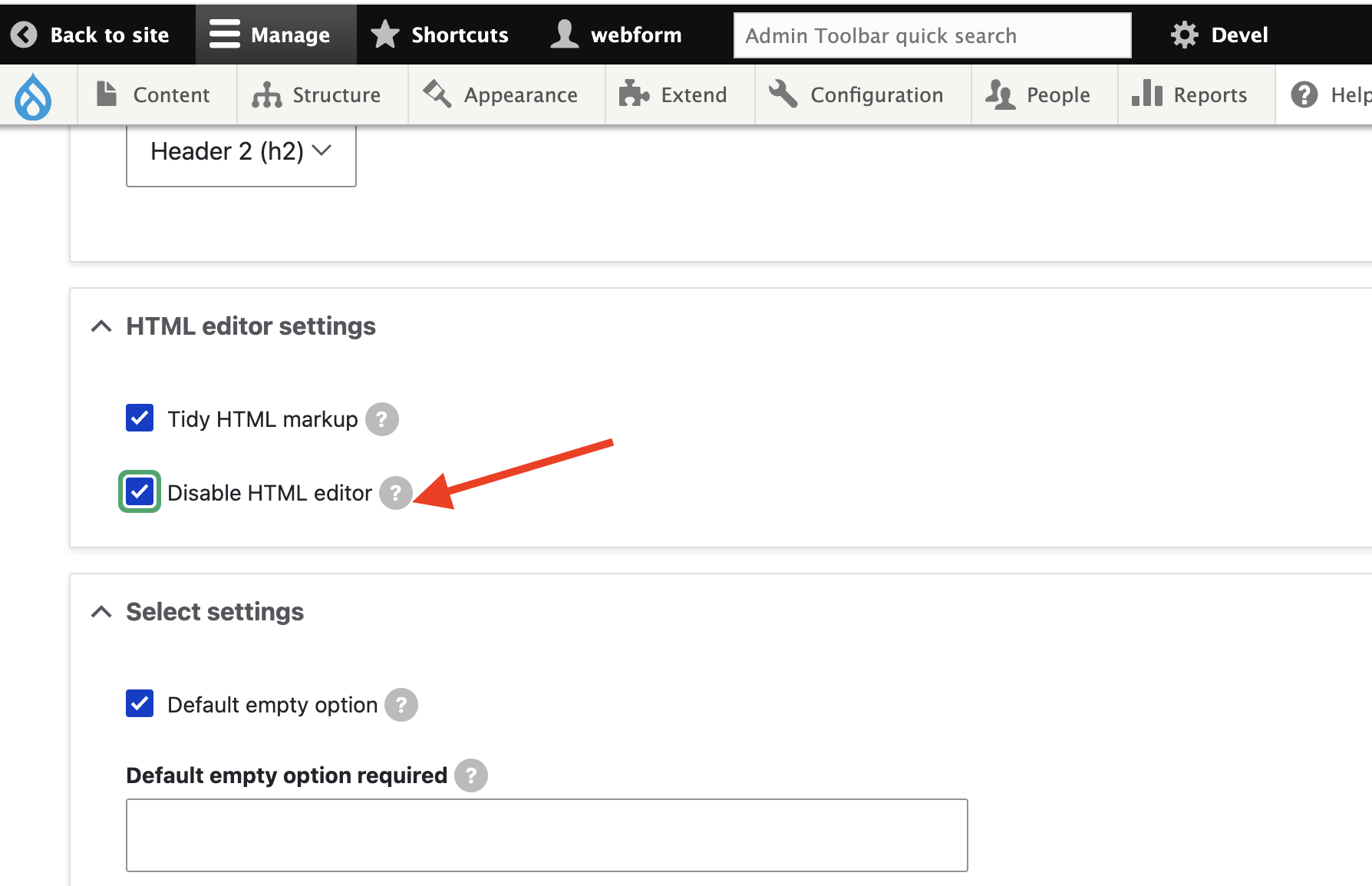Go to Content in admin menu
Image resolution: width=1372 pixels, height=886 pixels.
click(157, 94)
